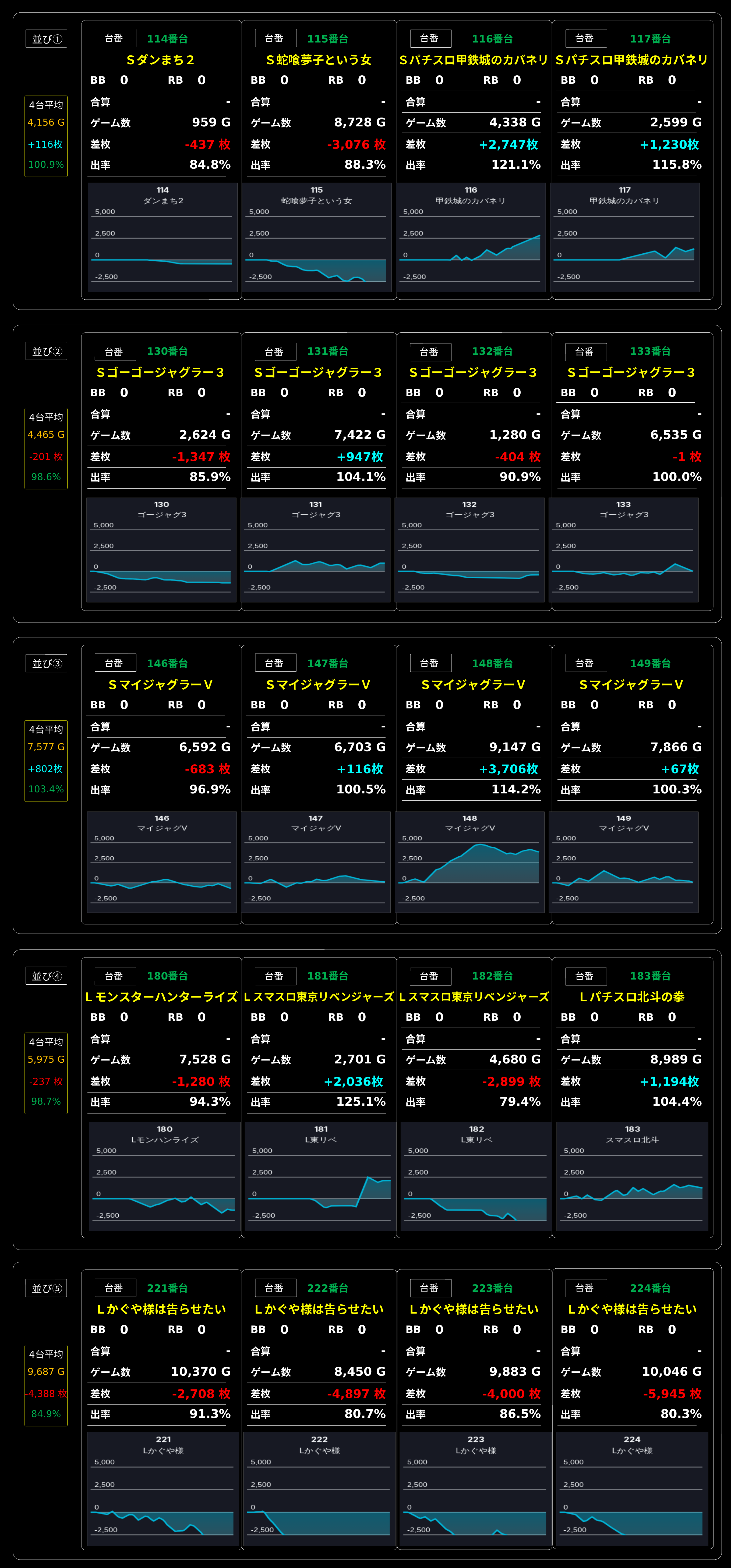This screenshot has width=731, height=1568.
Task: View the 221 Lかぐや様 graph
Action: pos(163,1489)
